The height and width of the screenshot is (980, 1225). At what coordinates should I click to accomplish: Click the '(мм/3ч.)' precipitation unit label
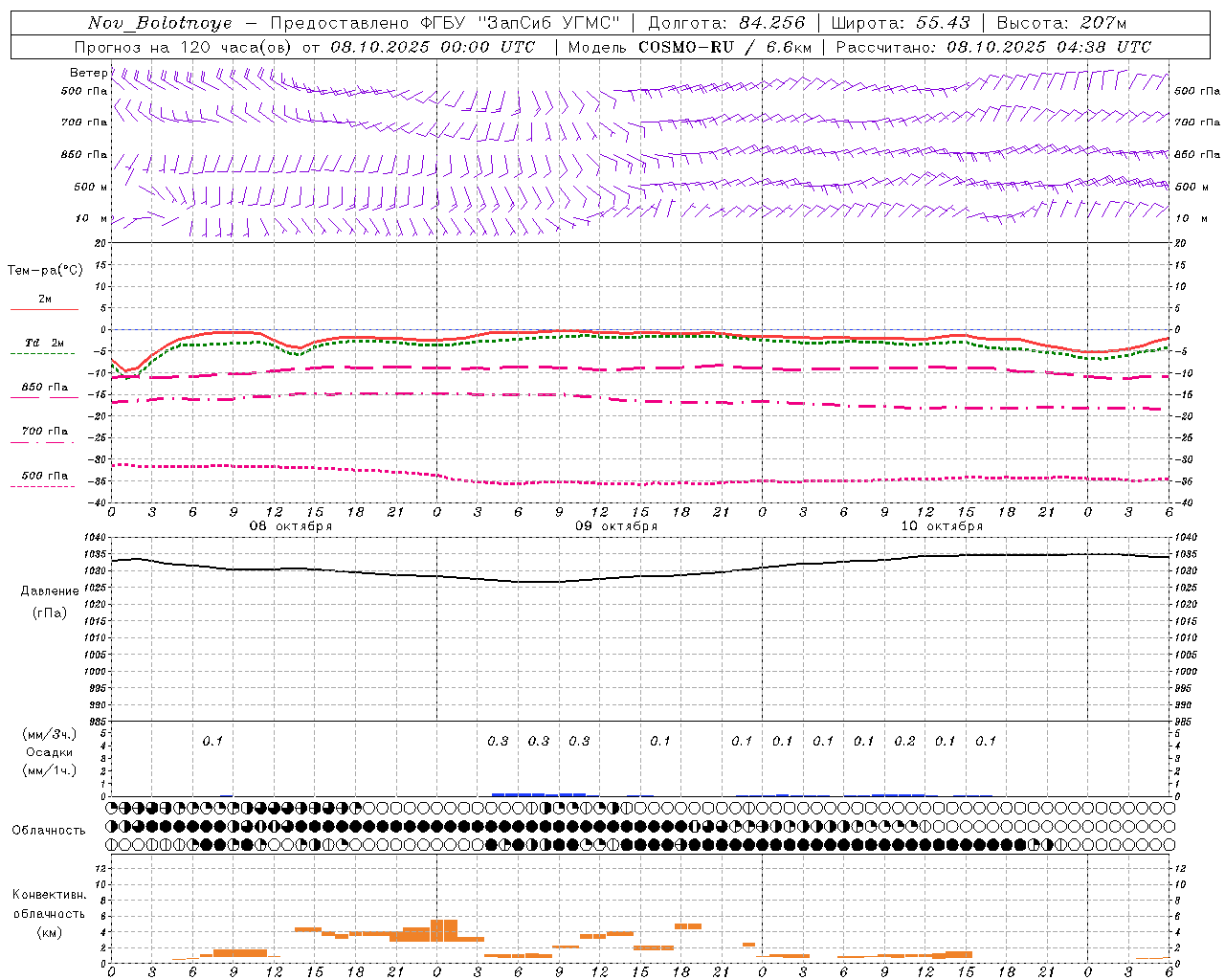(50, 734)
